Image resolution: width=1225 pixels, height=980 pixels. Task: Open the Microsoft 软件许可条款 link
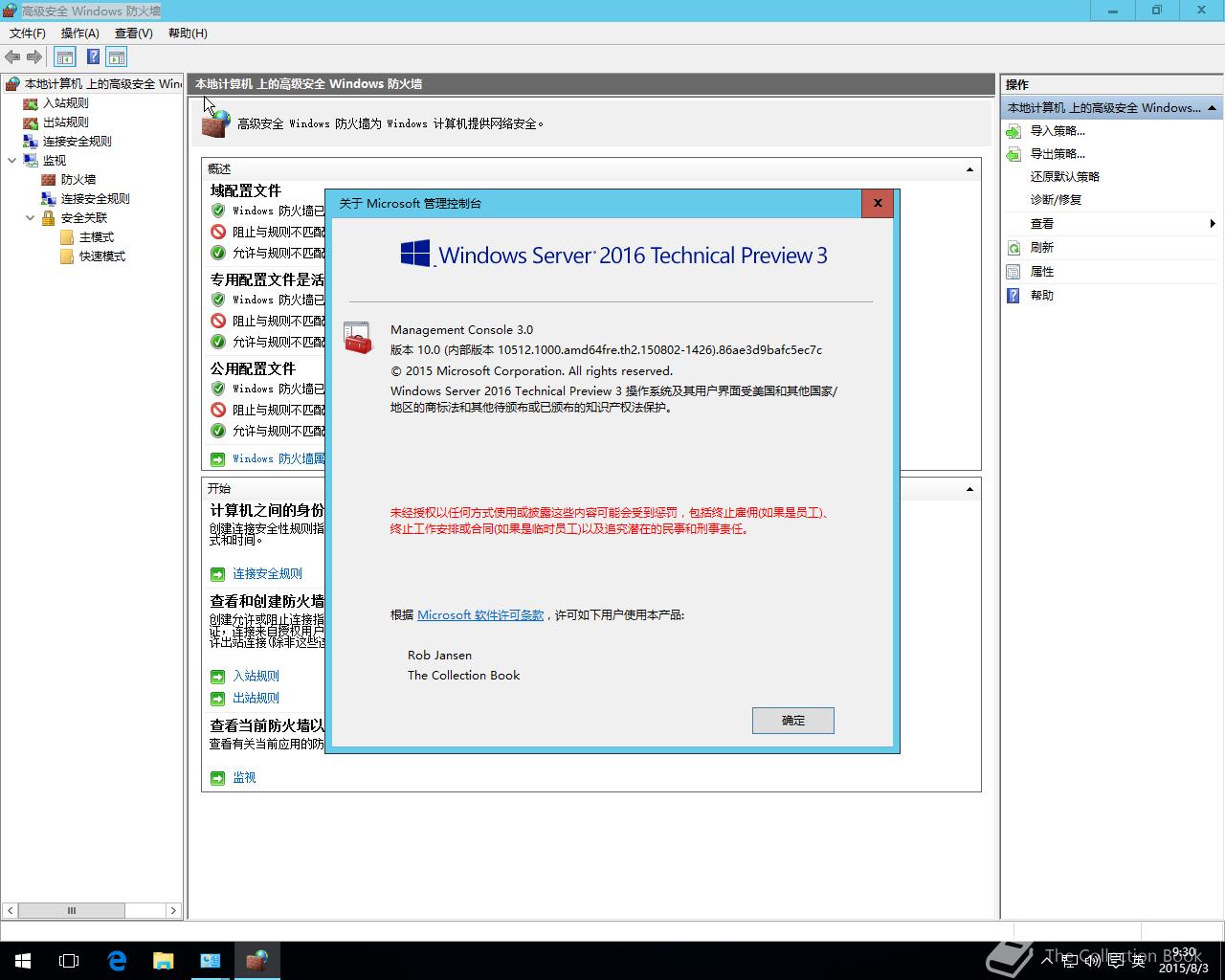(480, 615)
